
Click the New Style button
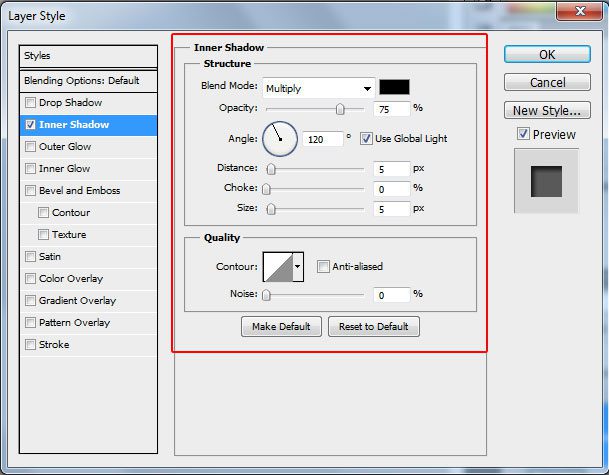coord(545,110)
